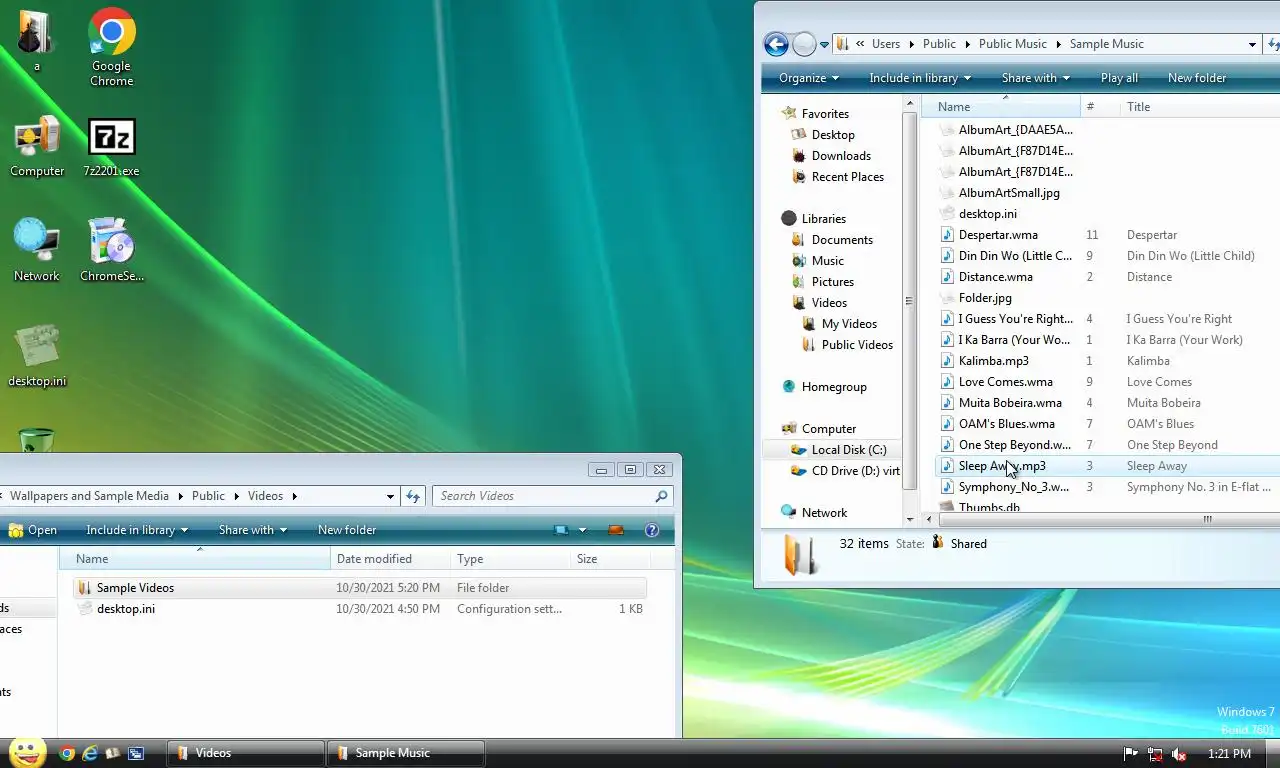Select Despertar.wma file
Screen dimensions: 1280x768
coord(998,235)
